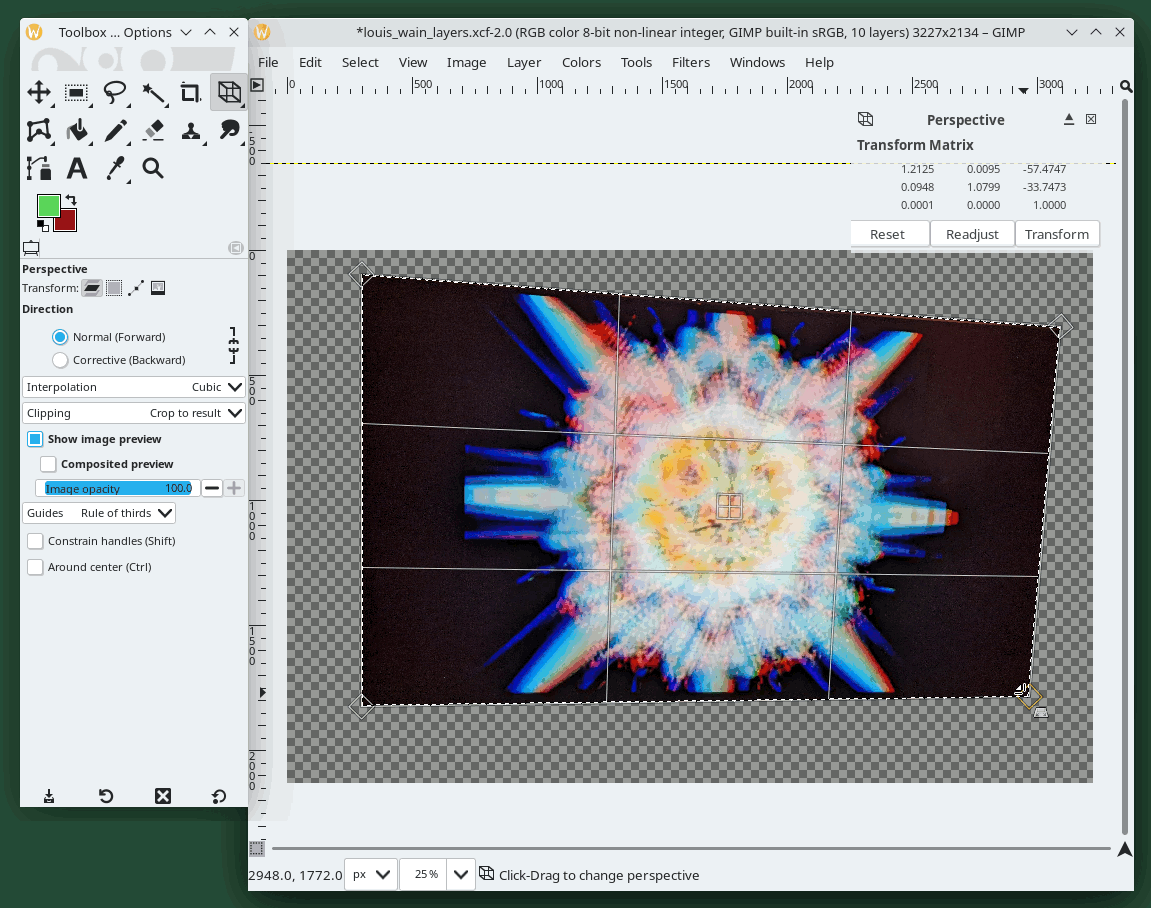Image resolution: width=1151 pixels, height=908 pixels.
Task: Select the Cage Transform tool
Action: pos(39,131)
